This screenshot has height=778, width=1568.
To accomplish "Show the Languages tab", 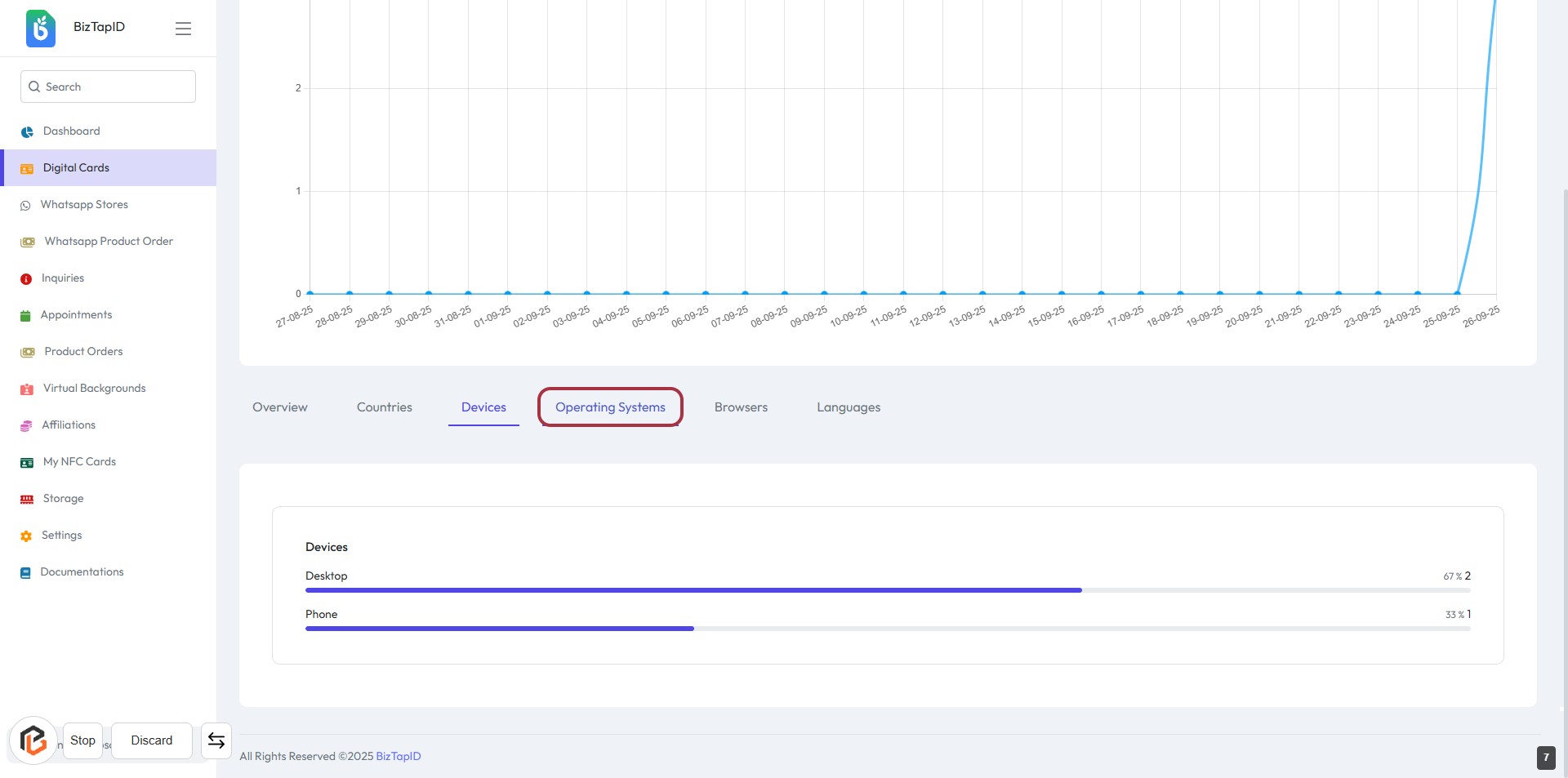I will [x=849, y=407].
